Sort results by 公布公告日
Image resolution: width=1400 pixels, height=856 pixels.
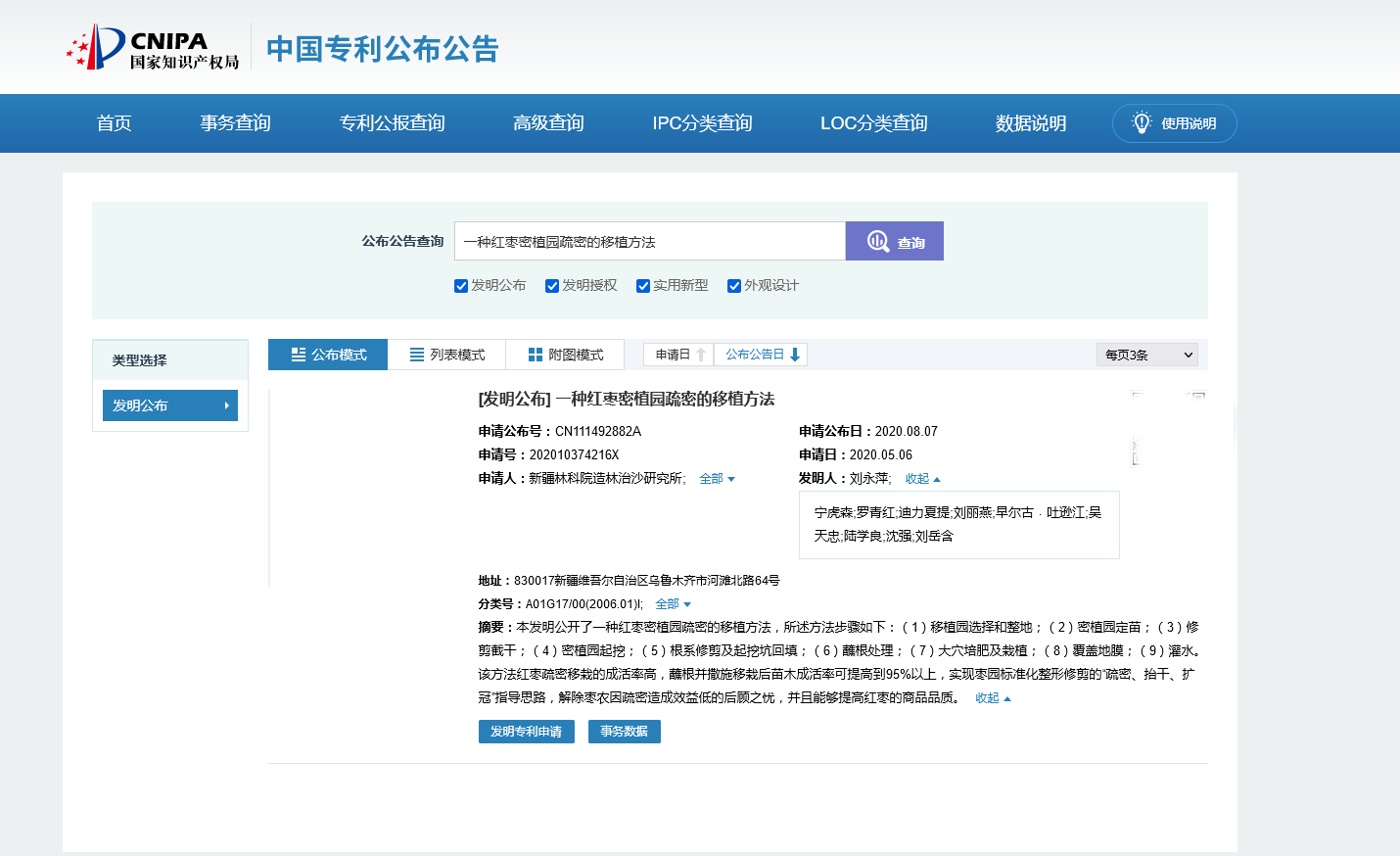click(761, 355)
